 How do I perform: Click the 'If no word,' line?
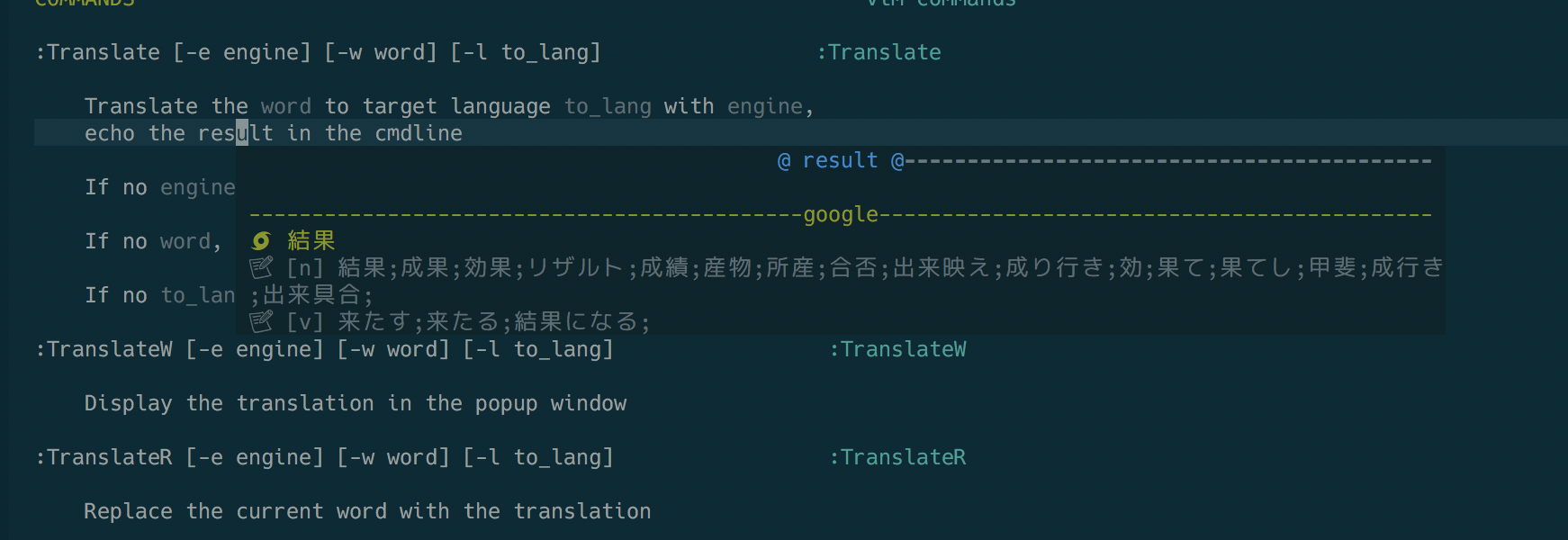[154, 241]
